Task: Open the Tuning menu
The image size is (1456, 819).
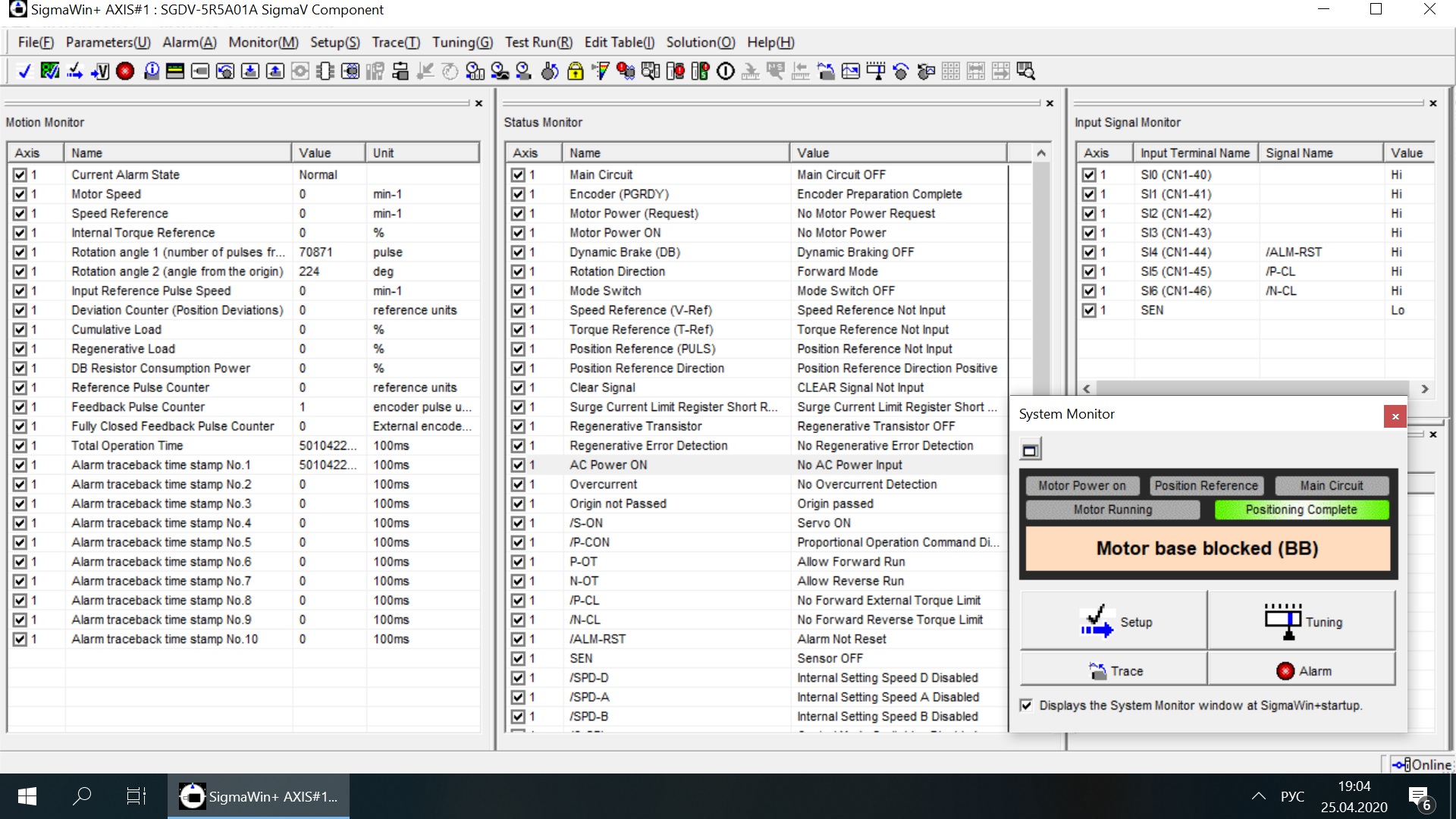Action: [x=462, y=42]
